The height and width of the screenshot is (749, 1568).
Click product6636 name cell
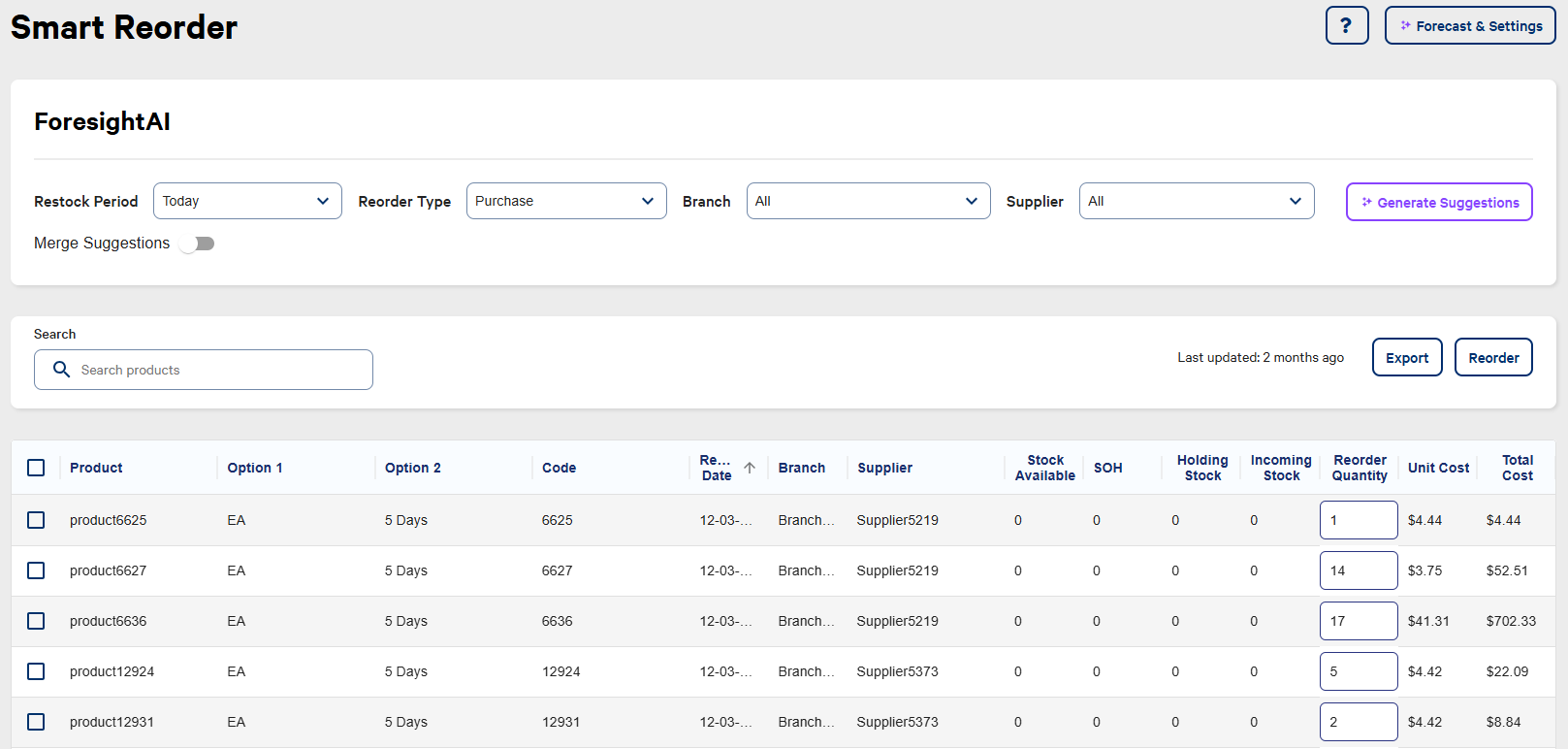109,621
